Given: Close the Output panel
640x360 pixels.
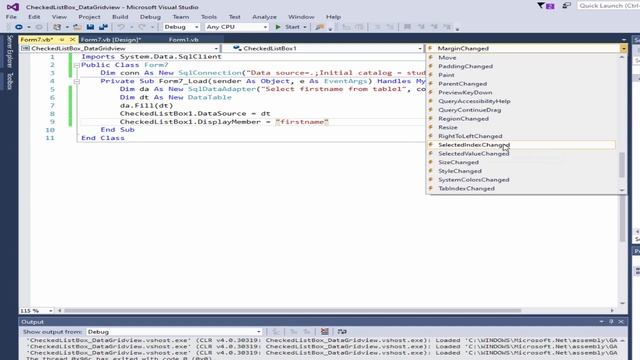Looking at the screenshot, I should tap(621, 322).
